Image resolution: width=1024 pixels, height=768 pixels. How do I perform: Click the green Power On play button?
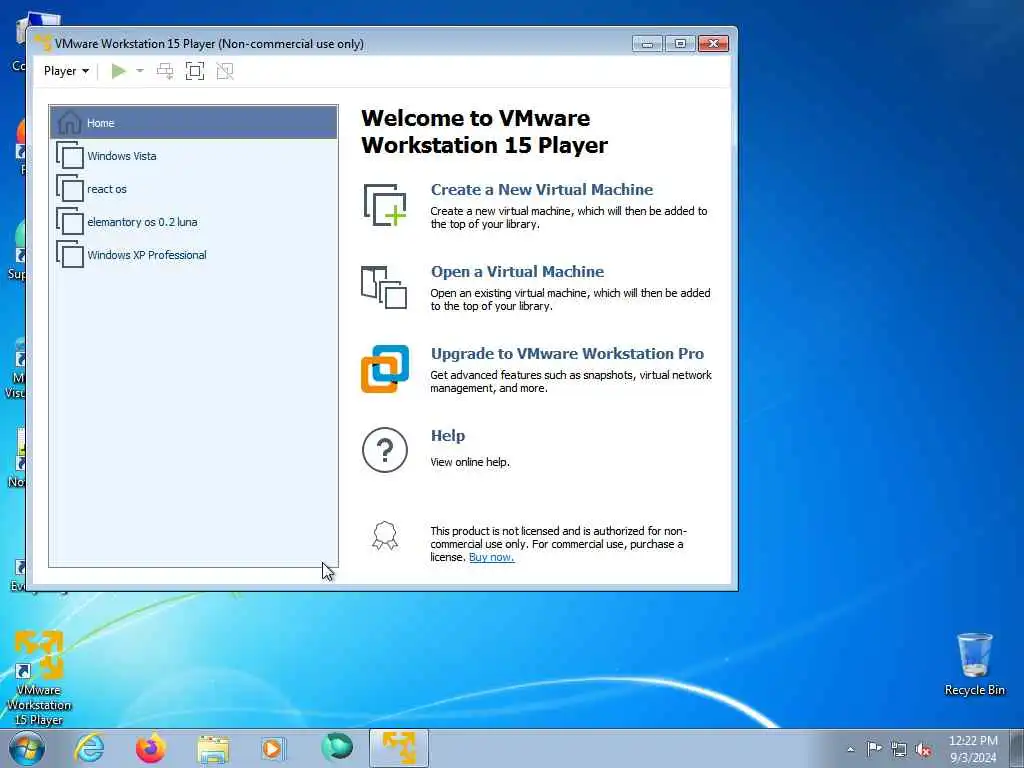coord(118,71)
